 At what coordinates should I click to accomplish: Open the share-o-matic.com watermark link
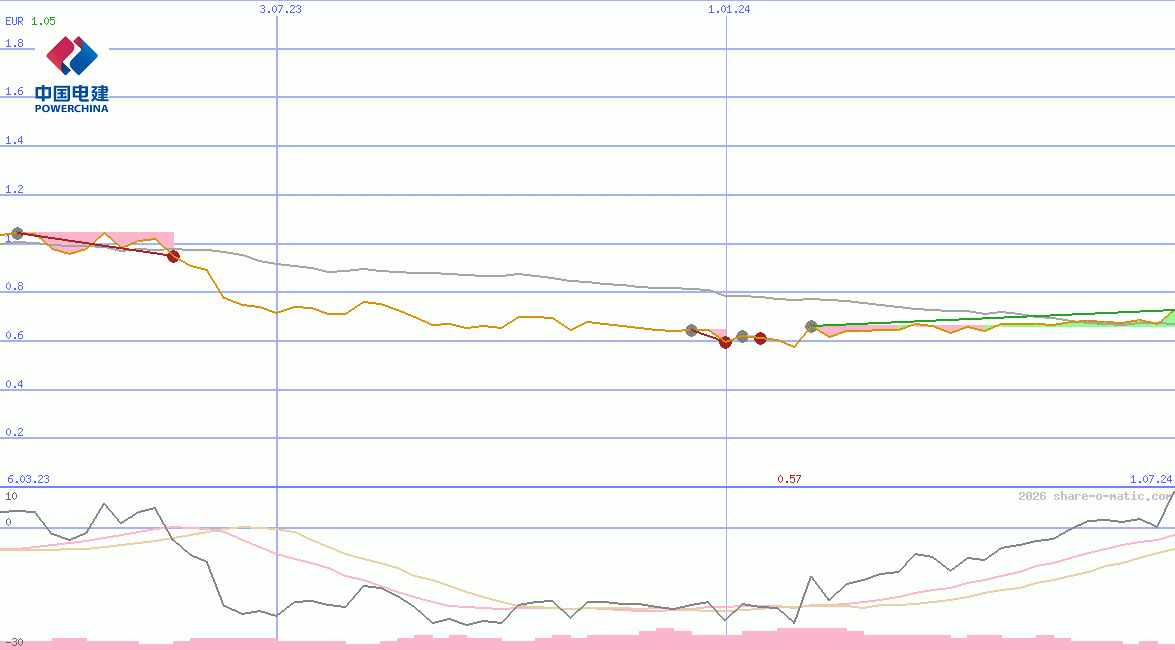pos(1095,496)
